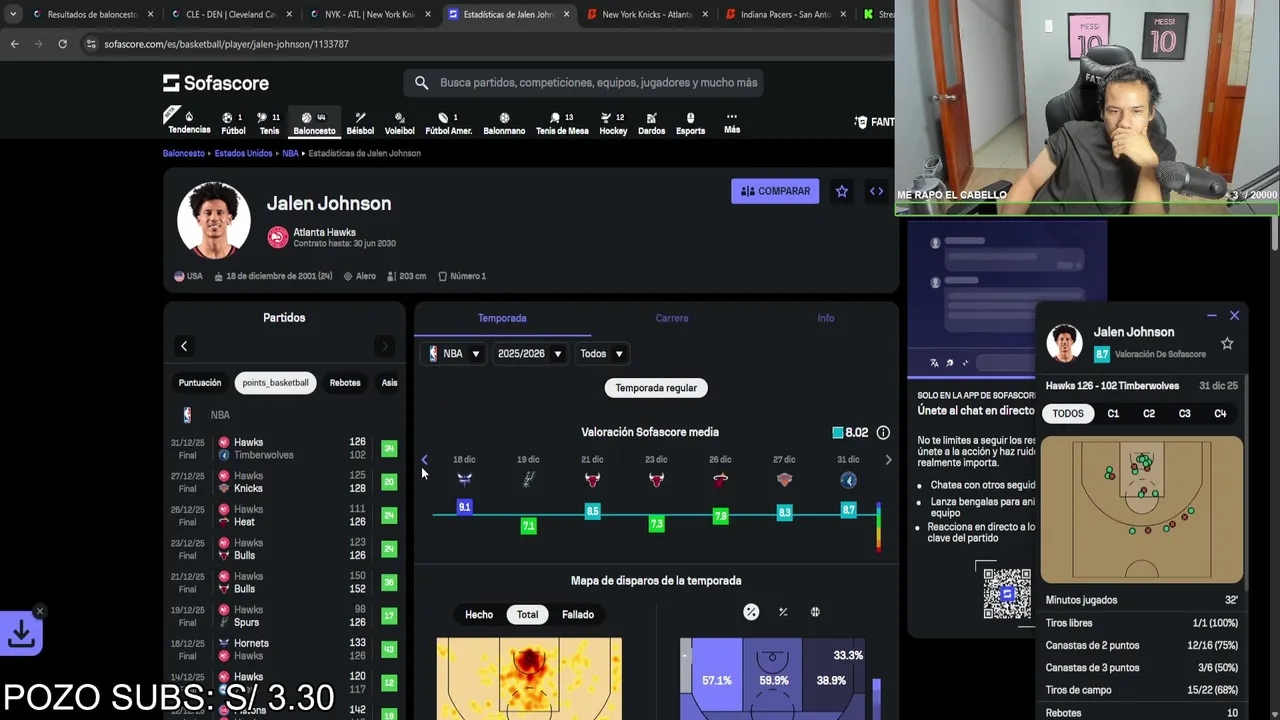The height and width of the screenshot is (720, 1280).
Task: Open the Balonmano sport section
Action: 504,124
